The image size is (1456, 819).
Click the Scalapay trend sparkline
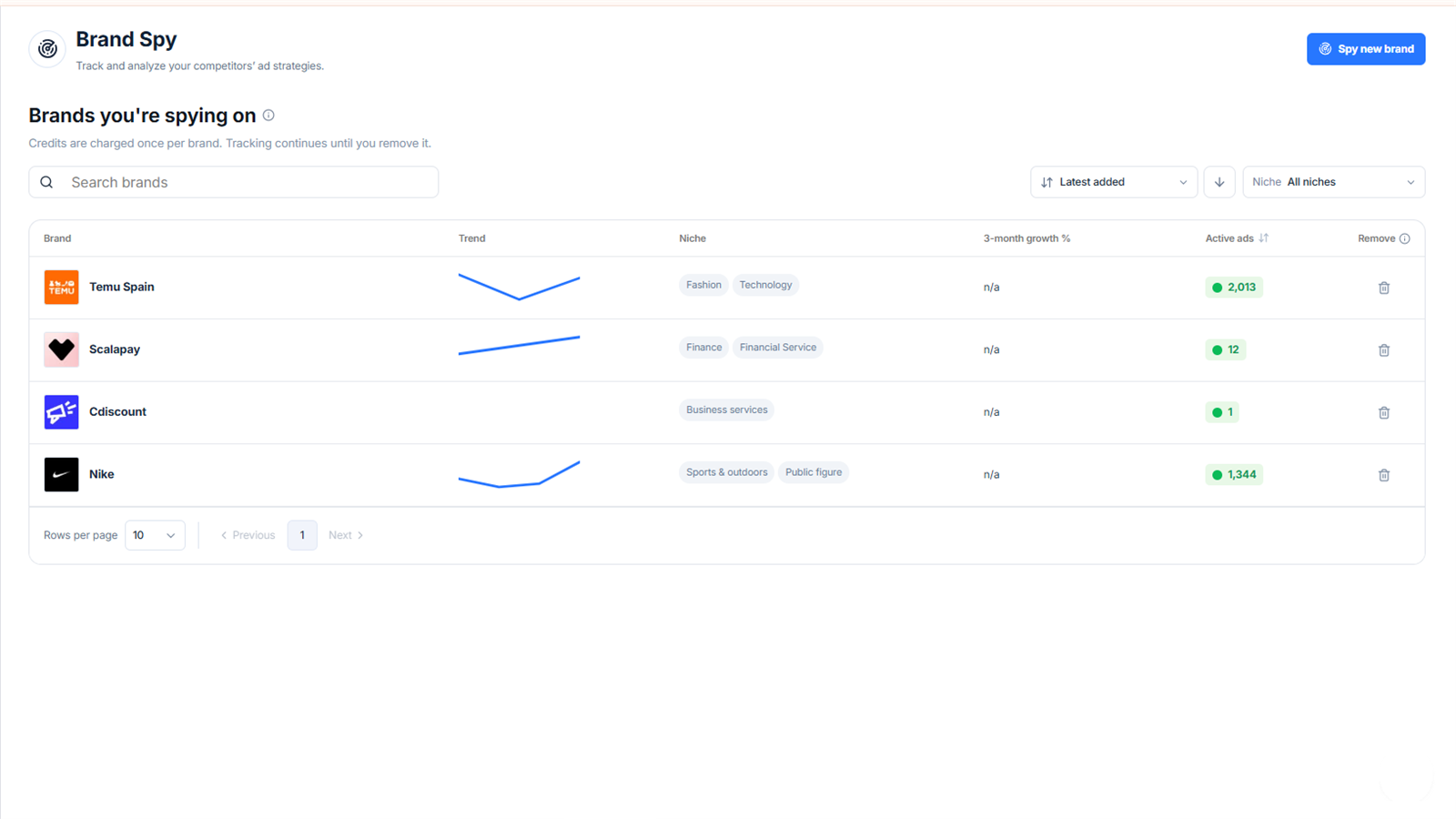tap(519, 346)
